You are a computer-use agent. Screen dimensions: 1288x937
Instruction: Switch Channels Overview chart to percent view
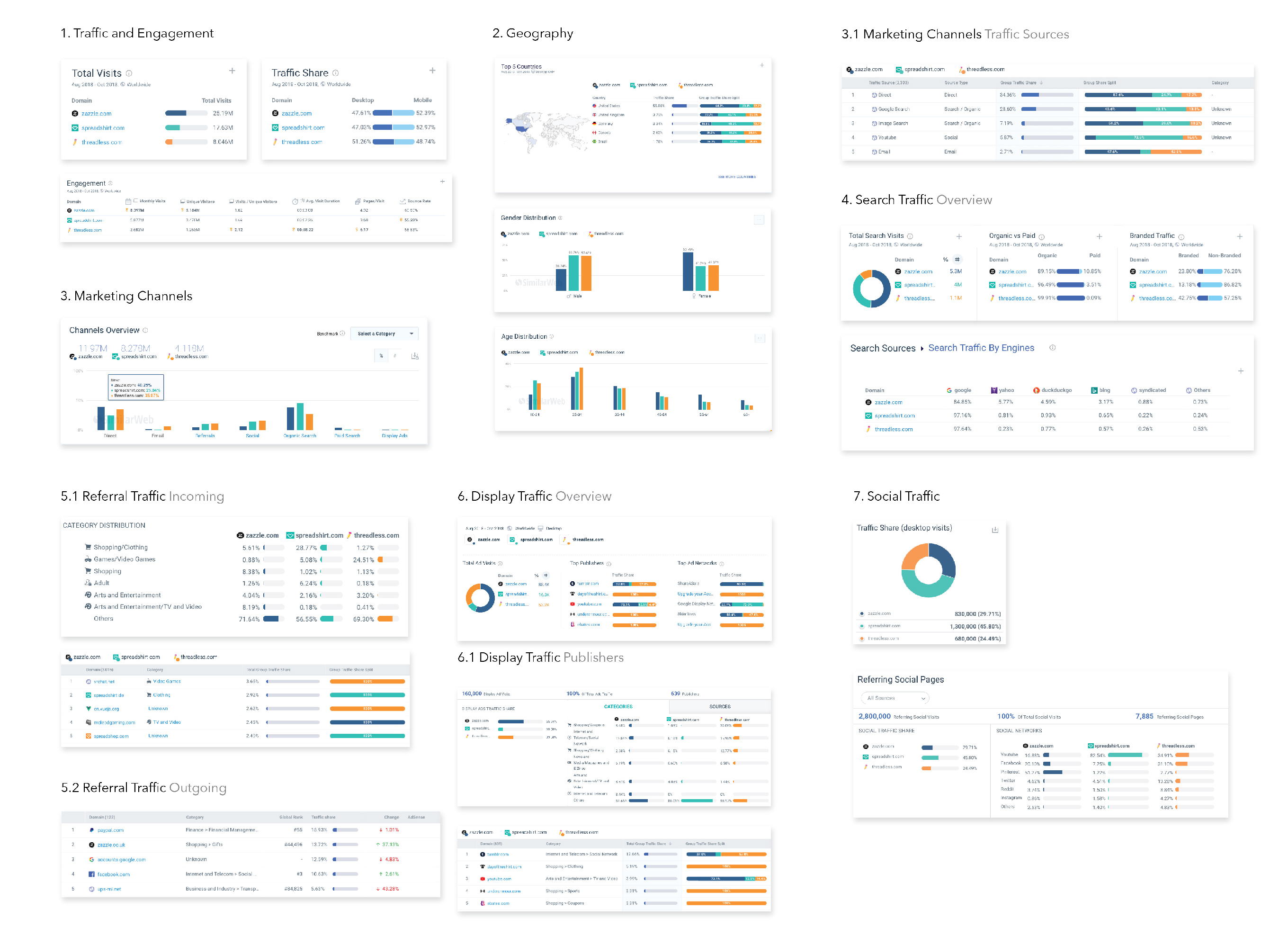381,356
